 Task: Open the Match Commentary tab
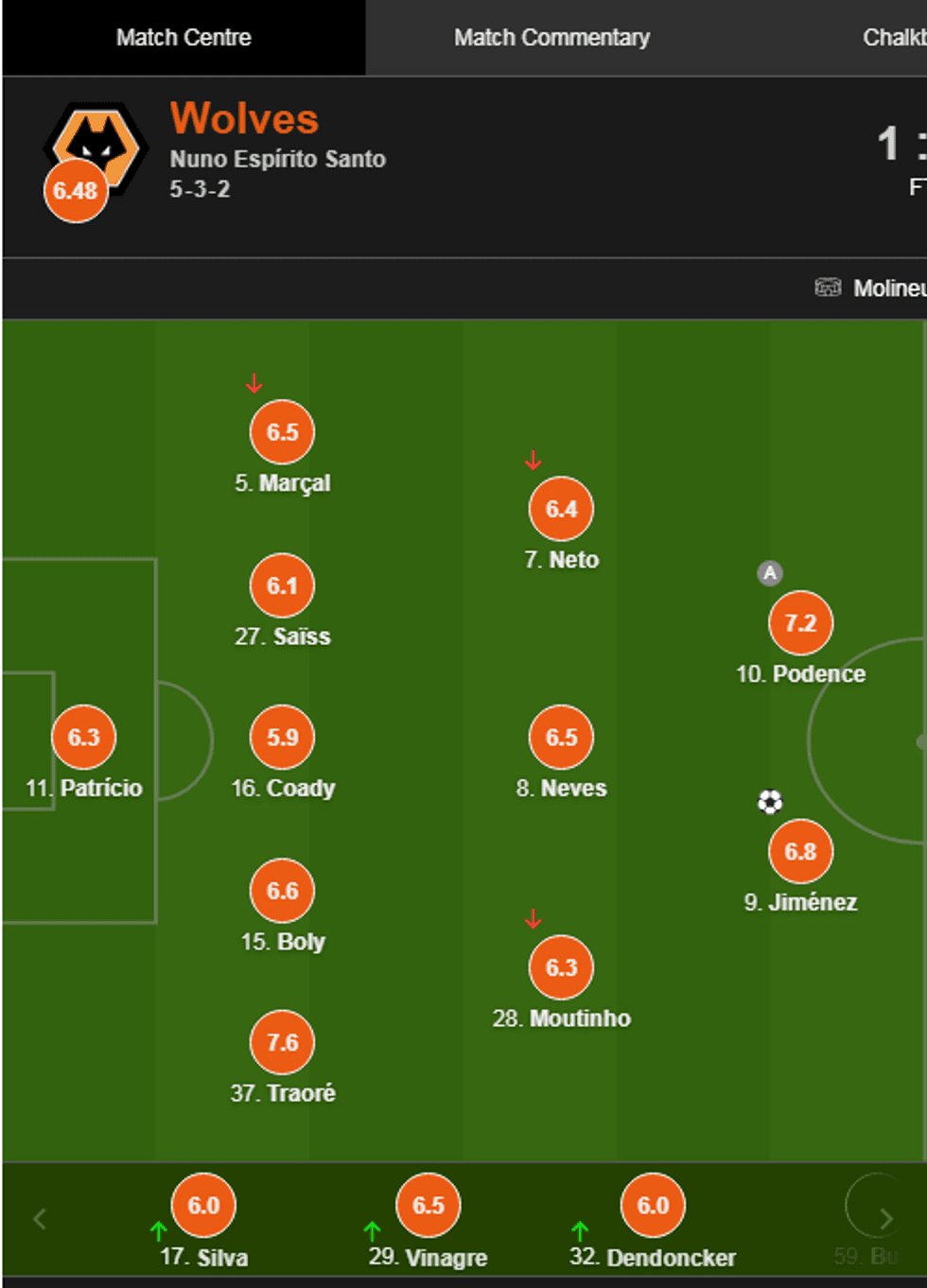pyautogui.click(x=551, y=38)
